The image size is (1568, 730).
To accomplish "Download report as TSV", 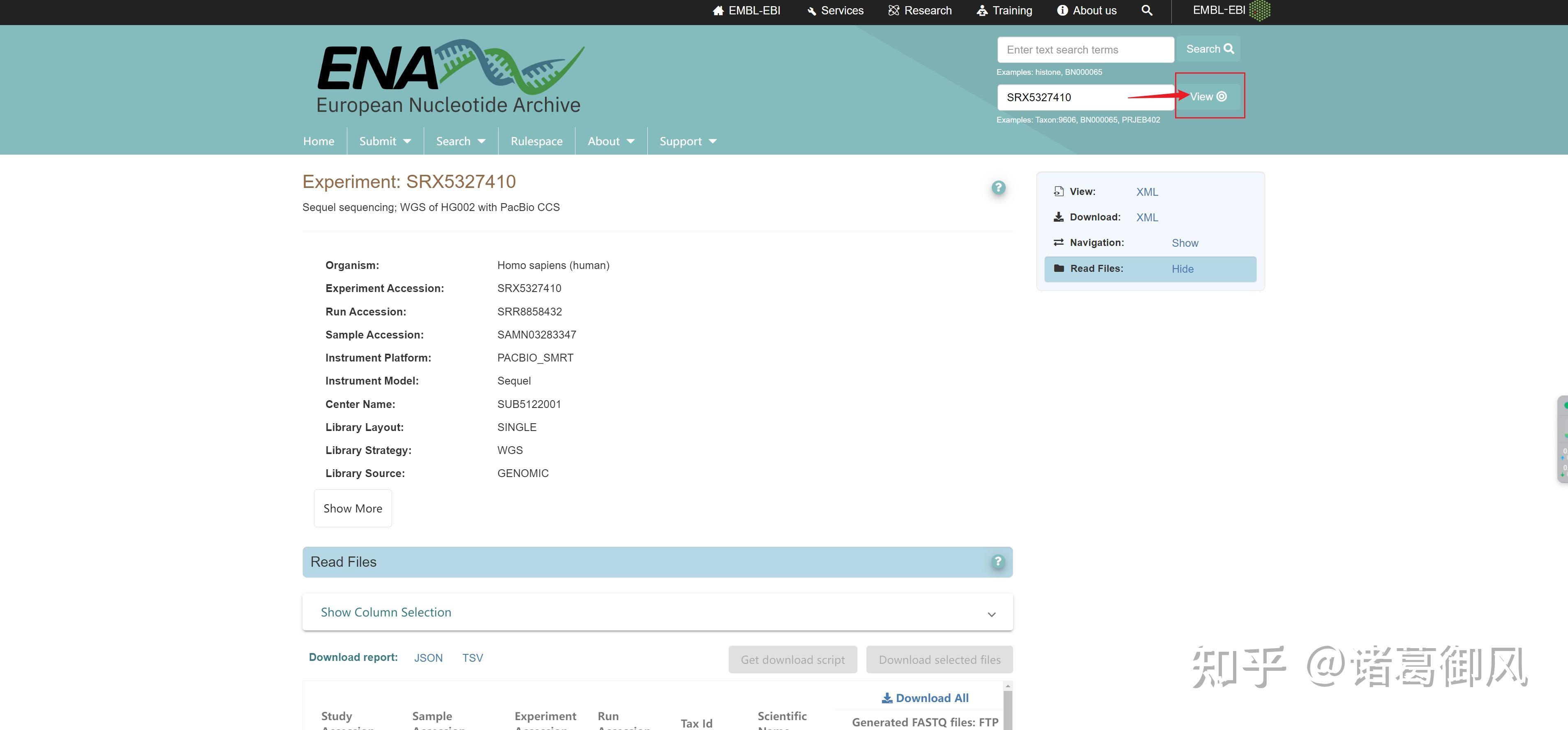I will pyautogui.click(x=472, y=658).
